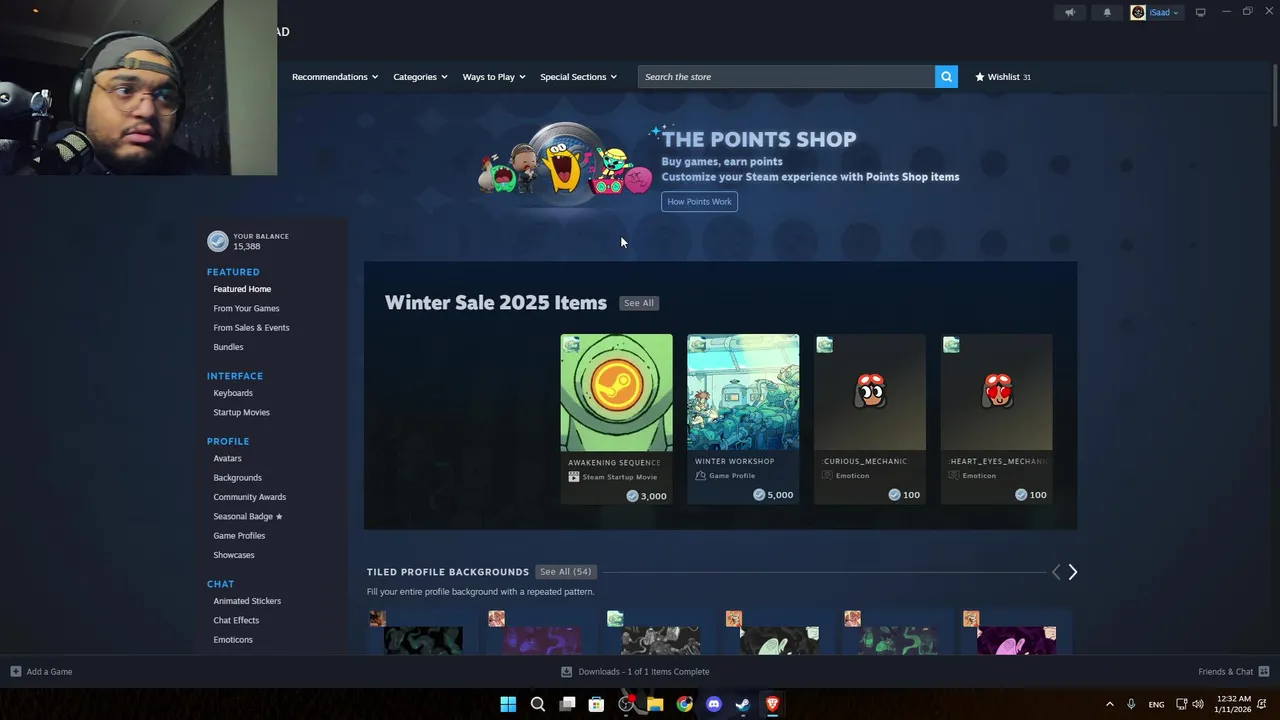This screenshot has height=720, width=1280.
Task: Select the Awakening Sequence startup movie item
Action: (x=616, y=419)
